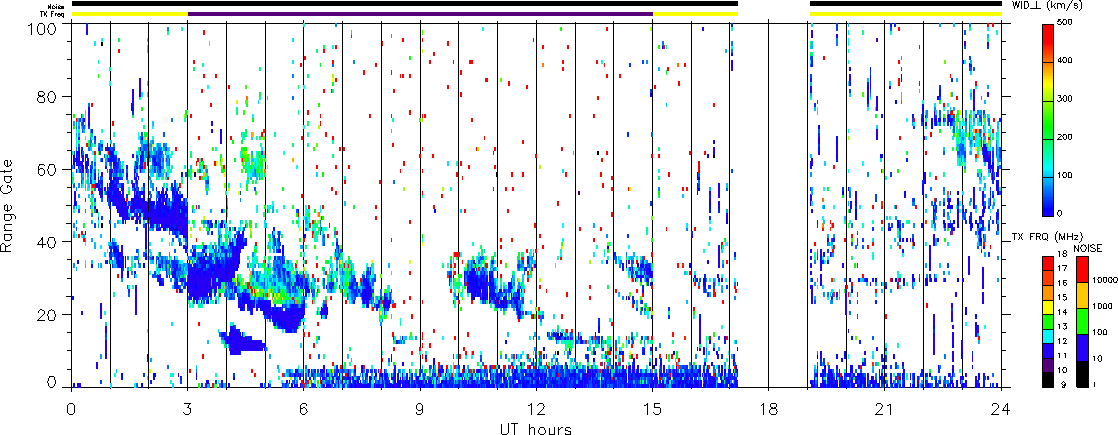Pick the green swatch in the NOISE legend
The image size is (1118, 435).
(1082, 321)
